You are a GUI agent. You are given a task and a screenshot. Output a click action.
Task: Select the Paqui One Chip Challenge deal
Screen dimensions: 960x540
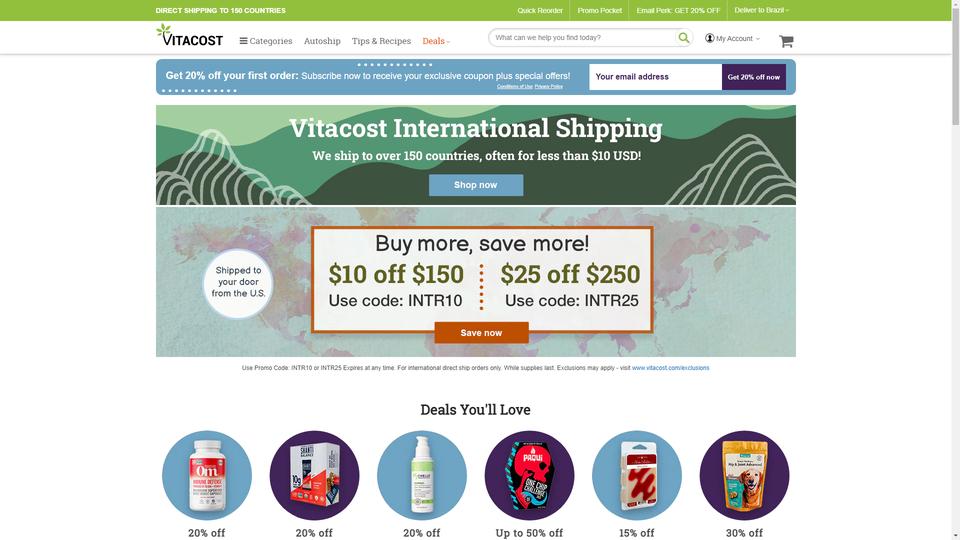pos(529,475)
